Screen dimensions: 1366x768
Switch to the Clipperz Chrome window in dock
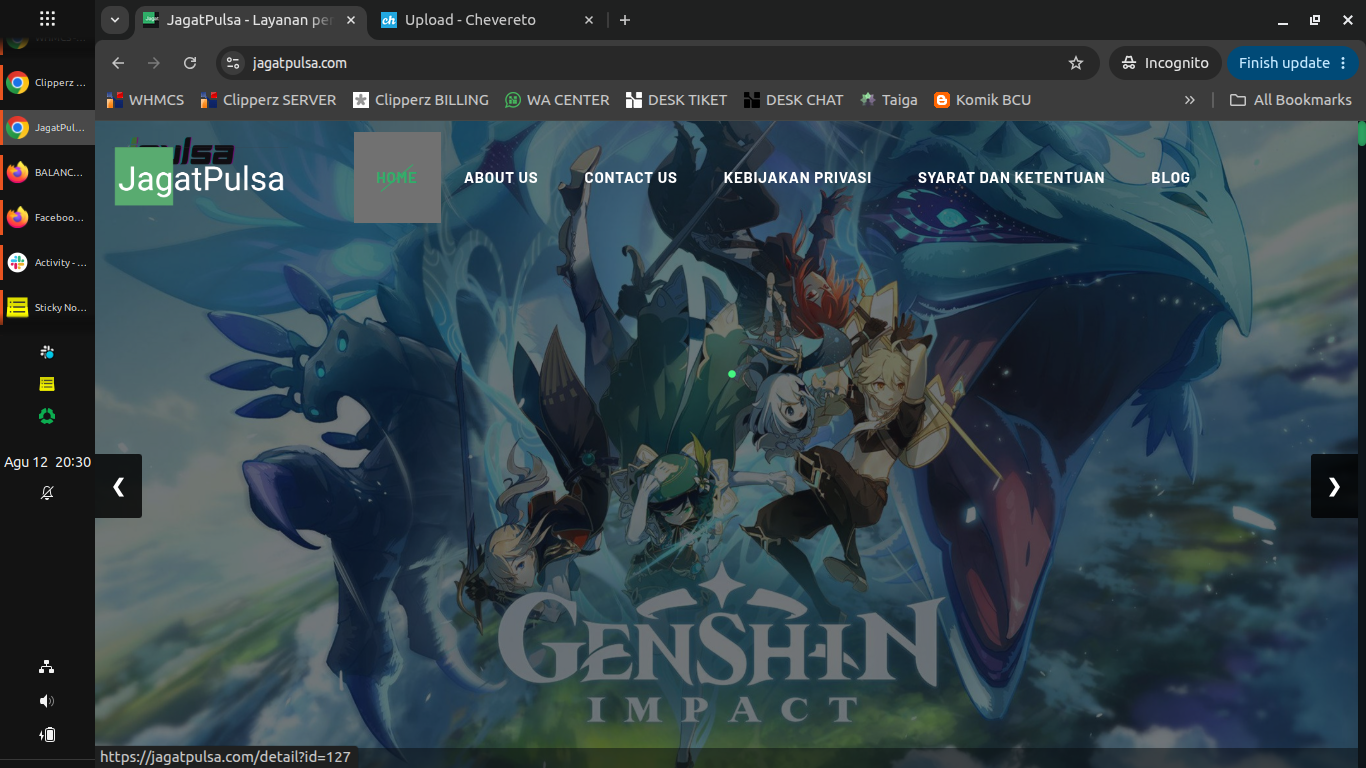(47, 83)
